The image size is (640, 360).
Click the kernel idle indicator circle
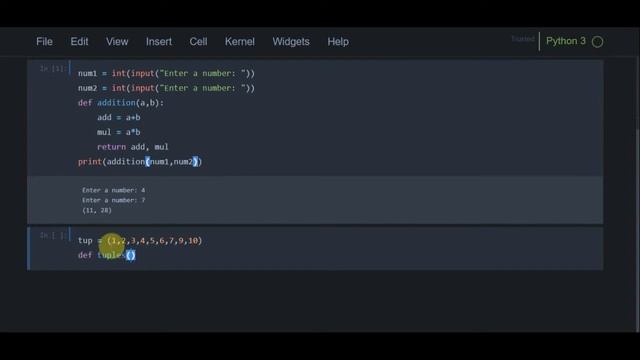598,42
